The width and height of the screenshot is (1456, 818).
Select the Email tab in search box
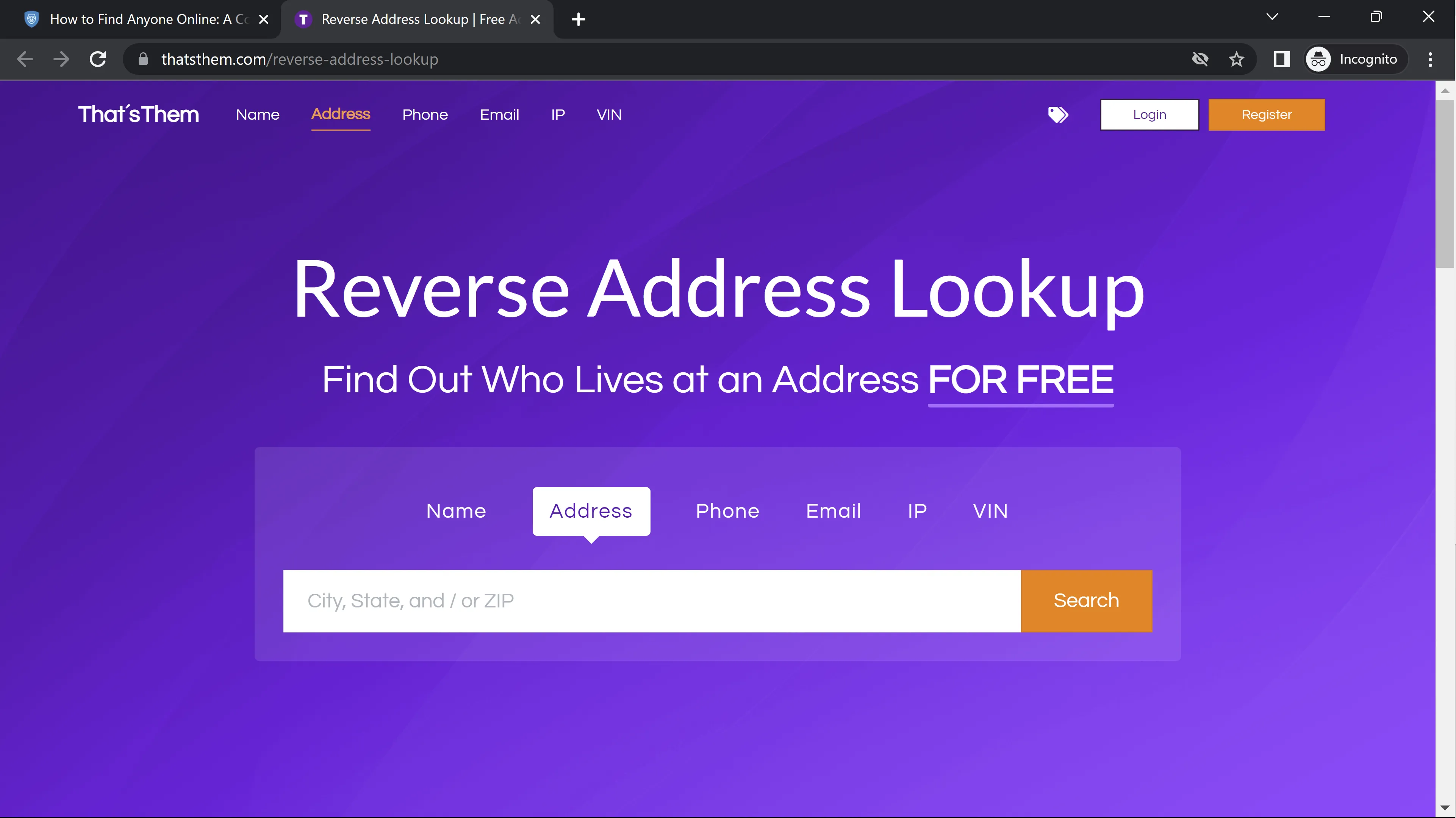tap(833, 511)
